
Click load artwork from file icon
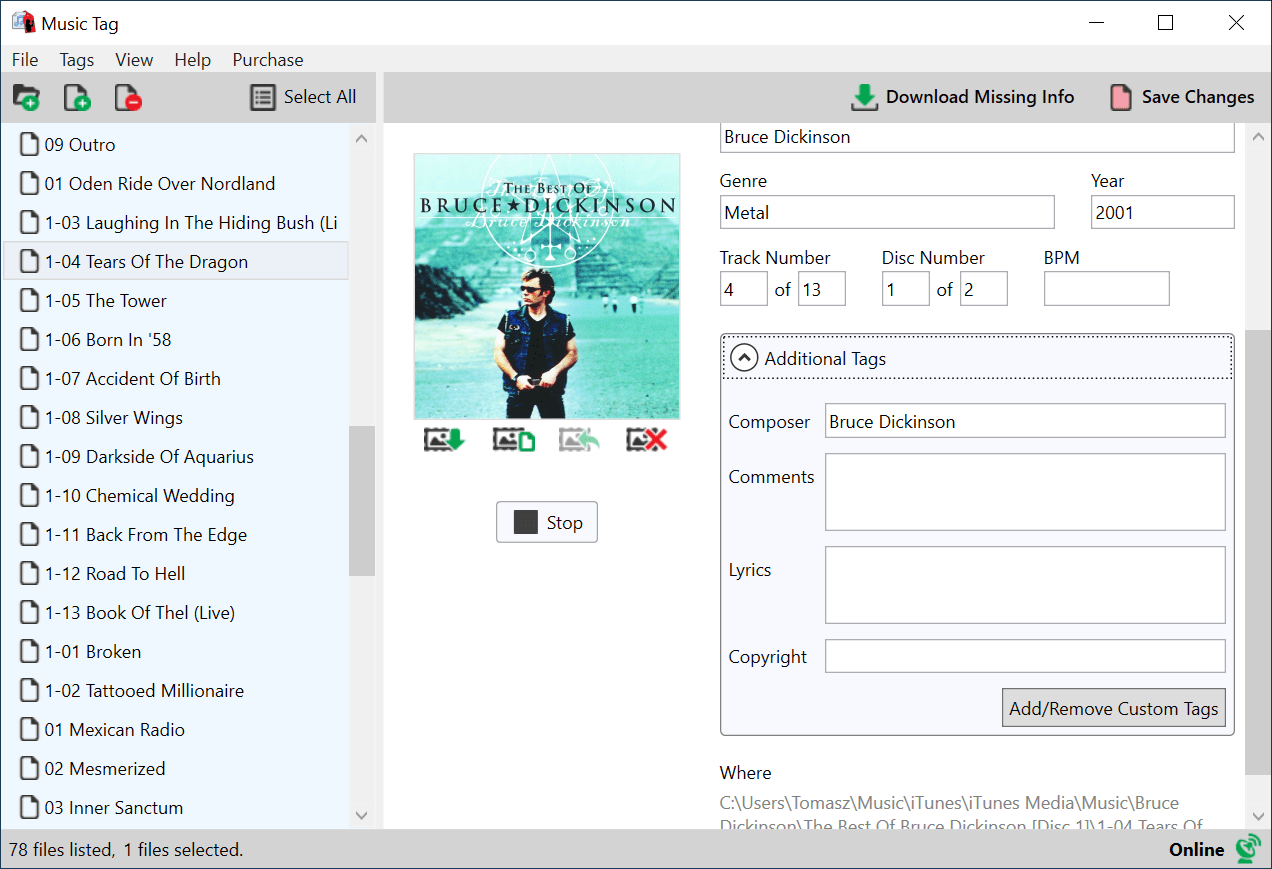(514, 440)
